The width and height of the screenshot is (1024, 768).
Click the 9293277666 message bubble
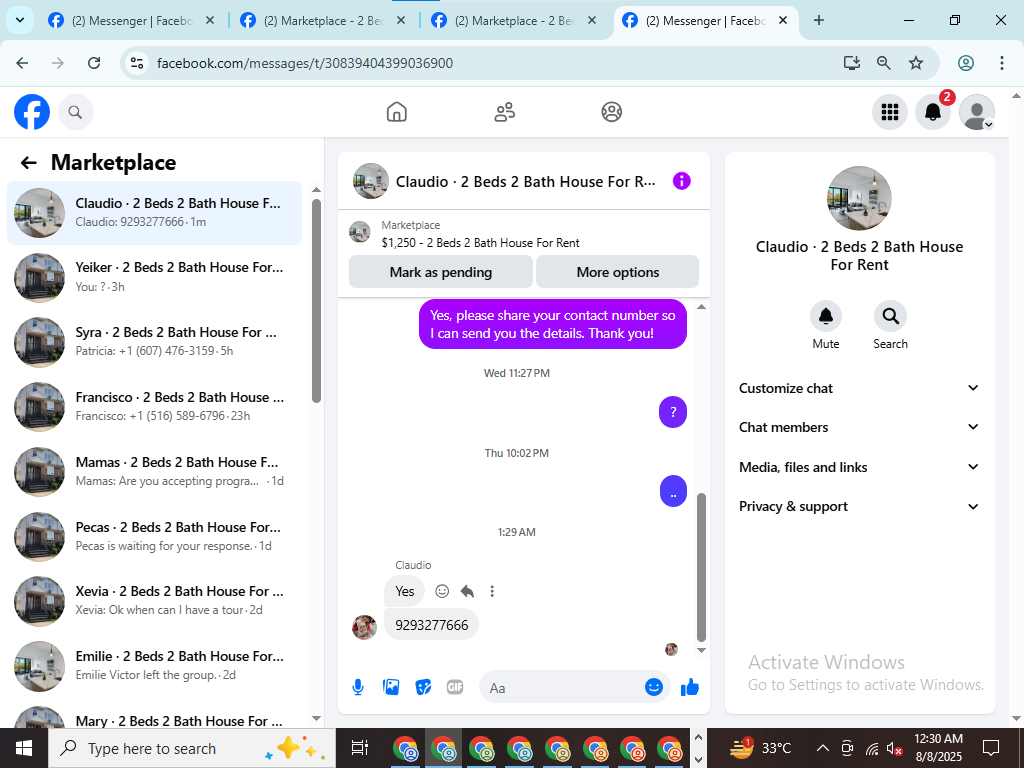[431, 625]
